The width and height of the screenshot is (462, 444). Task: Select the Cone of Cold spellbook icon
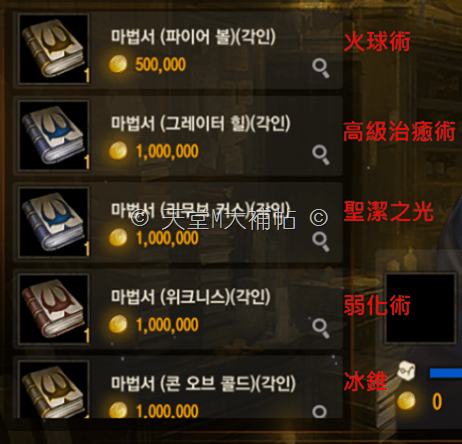click(53, 389)
